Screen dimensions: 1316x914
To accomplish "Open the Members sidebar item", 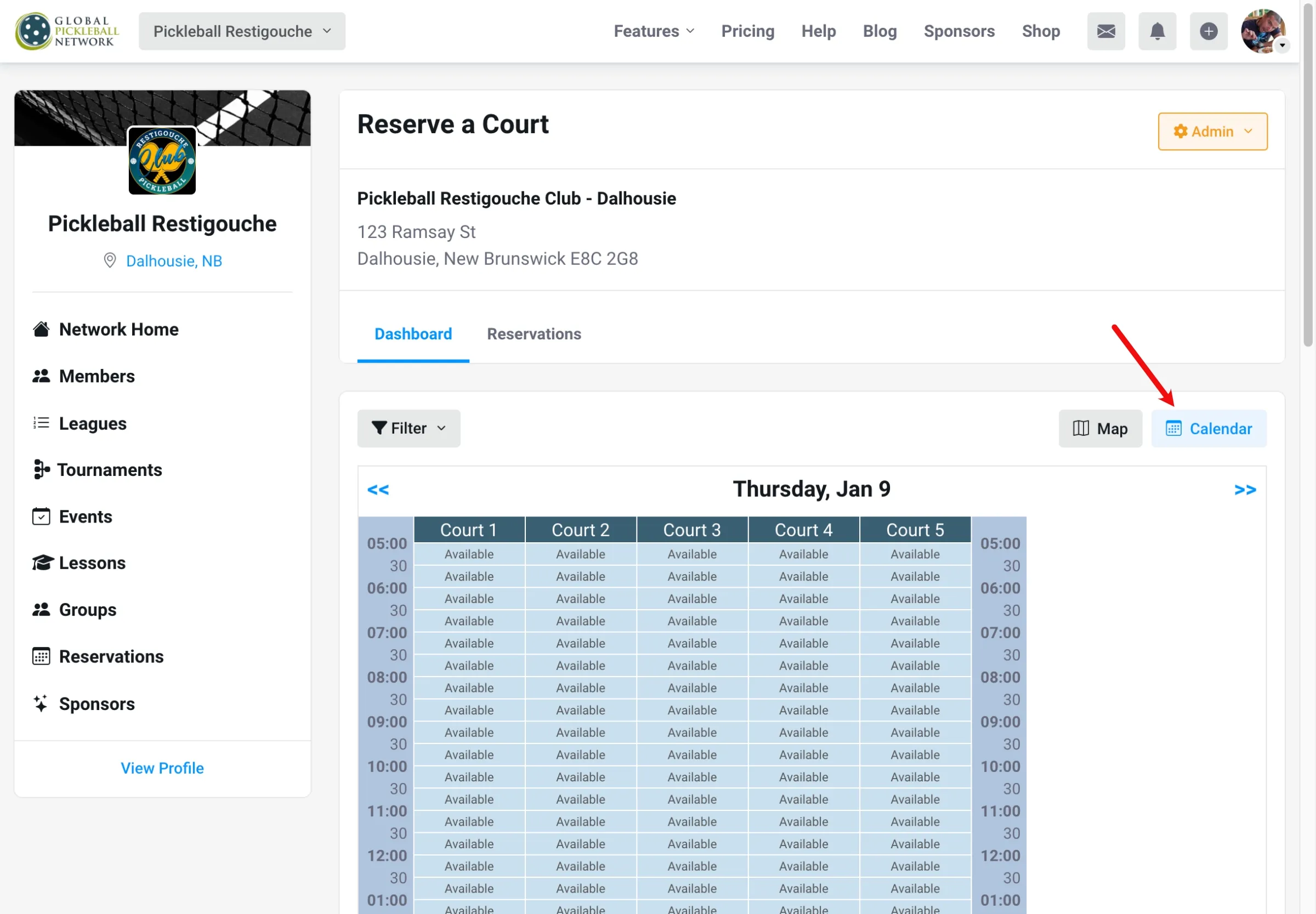I will (x=97, y=376).
